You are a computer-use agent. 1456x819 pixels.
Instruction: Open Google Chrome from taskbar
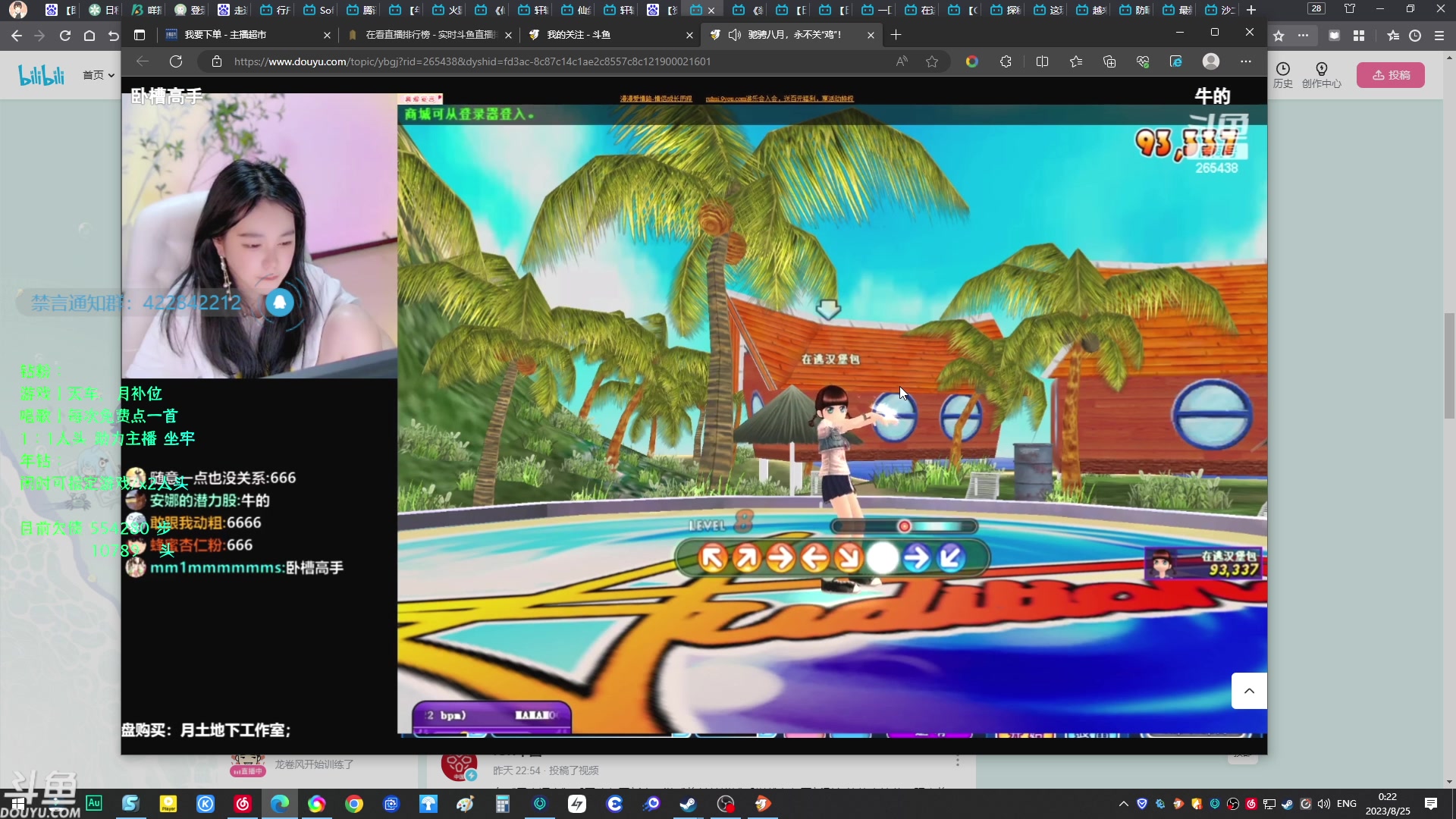(354, 804)
